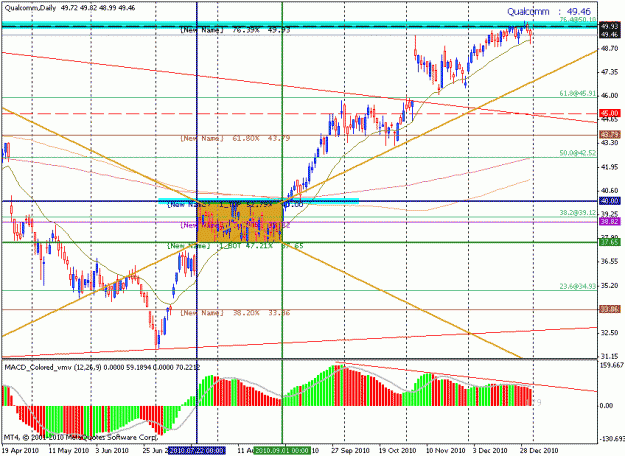Select the orange consolidation rectangle on chart
Viewport: 625px width, 456px height.
(240, 222)
